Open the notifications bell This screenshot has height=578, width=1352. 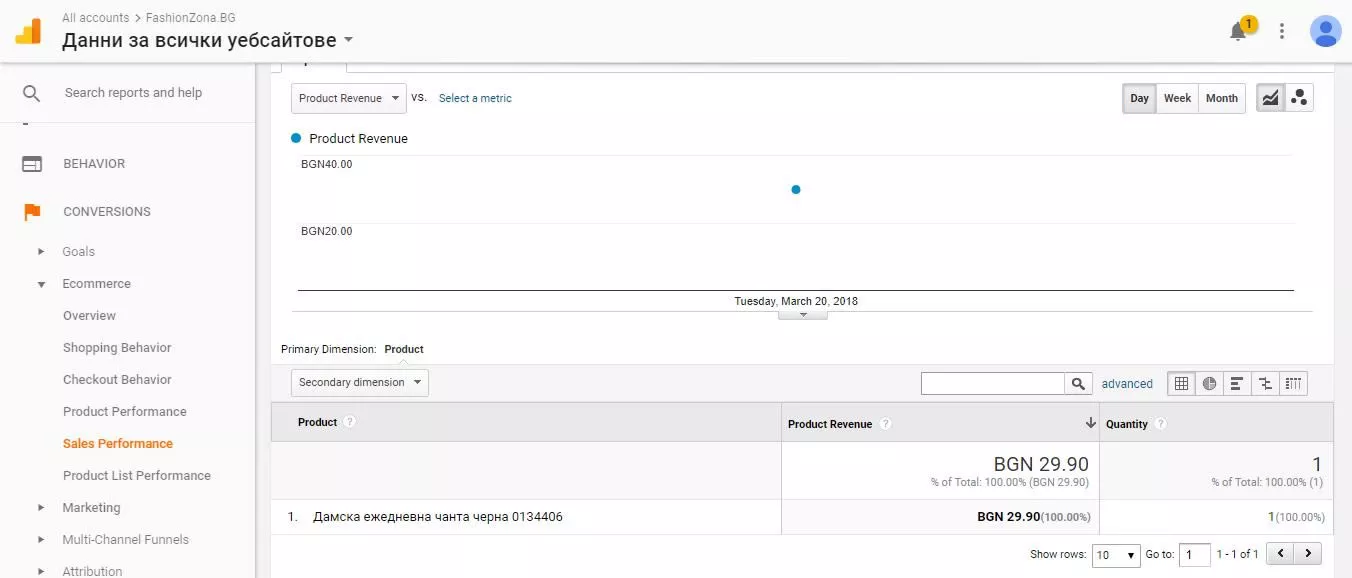point(1238,32)
